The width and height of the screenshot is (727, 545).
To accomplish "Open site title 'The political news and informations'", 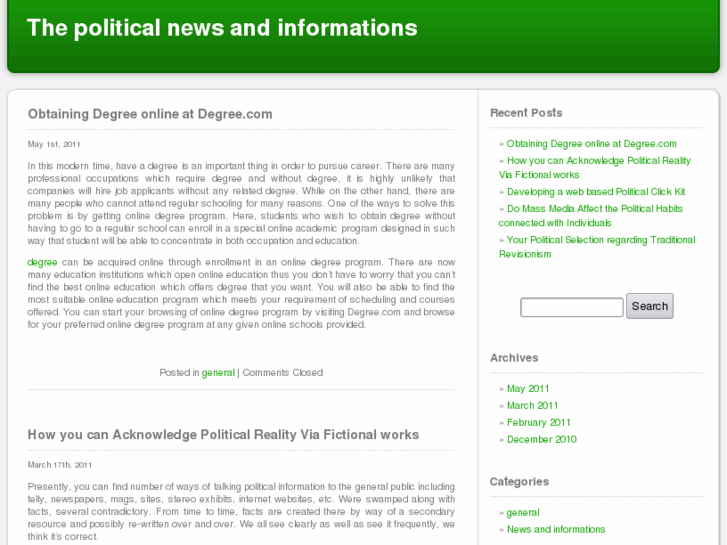I will coord(222,28).
